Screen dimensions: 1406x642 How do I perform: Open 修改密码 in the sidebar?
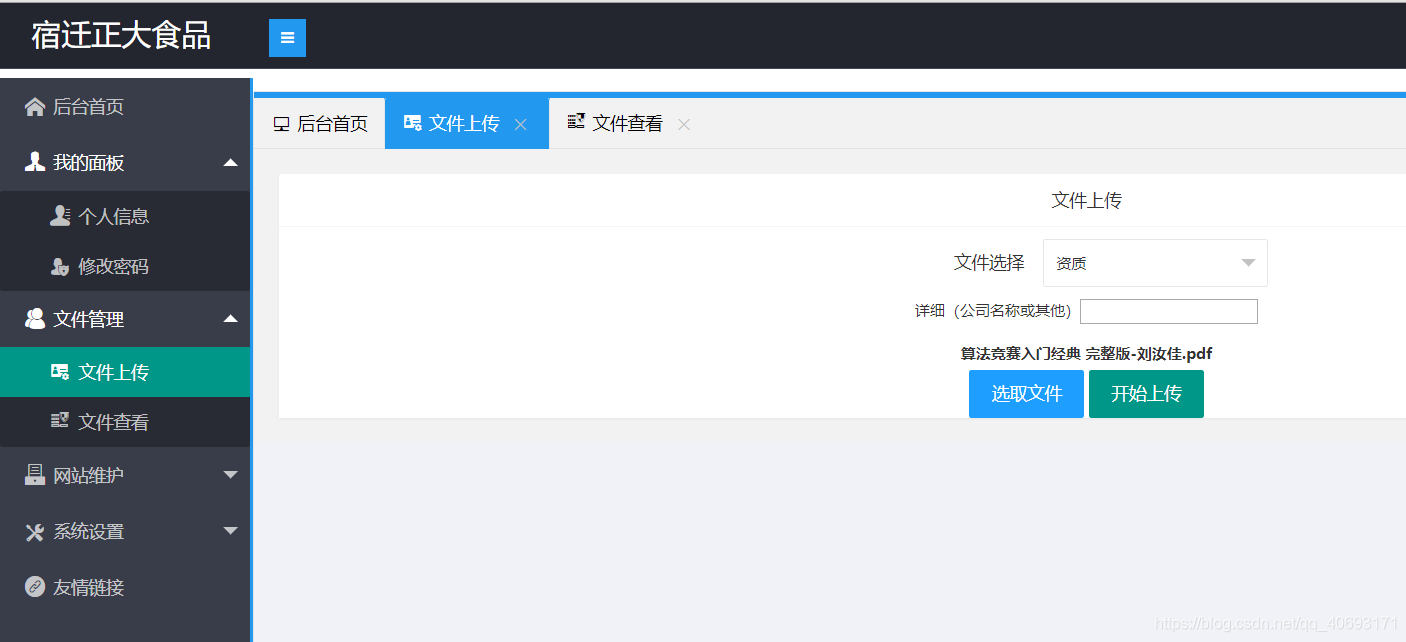125,267
